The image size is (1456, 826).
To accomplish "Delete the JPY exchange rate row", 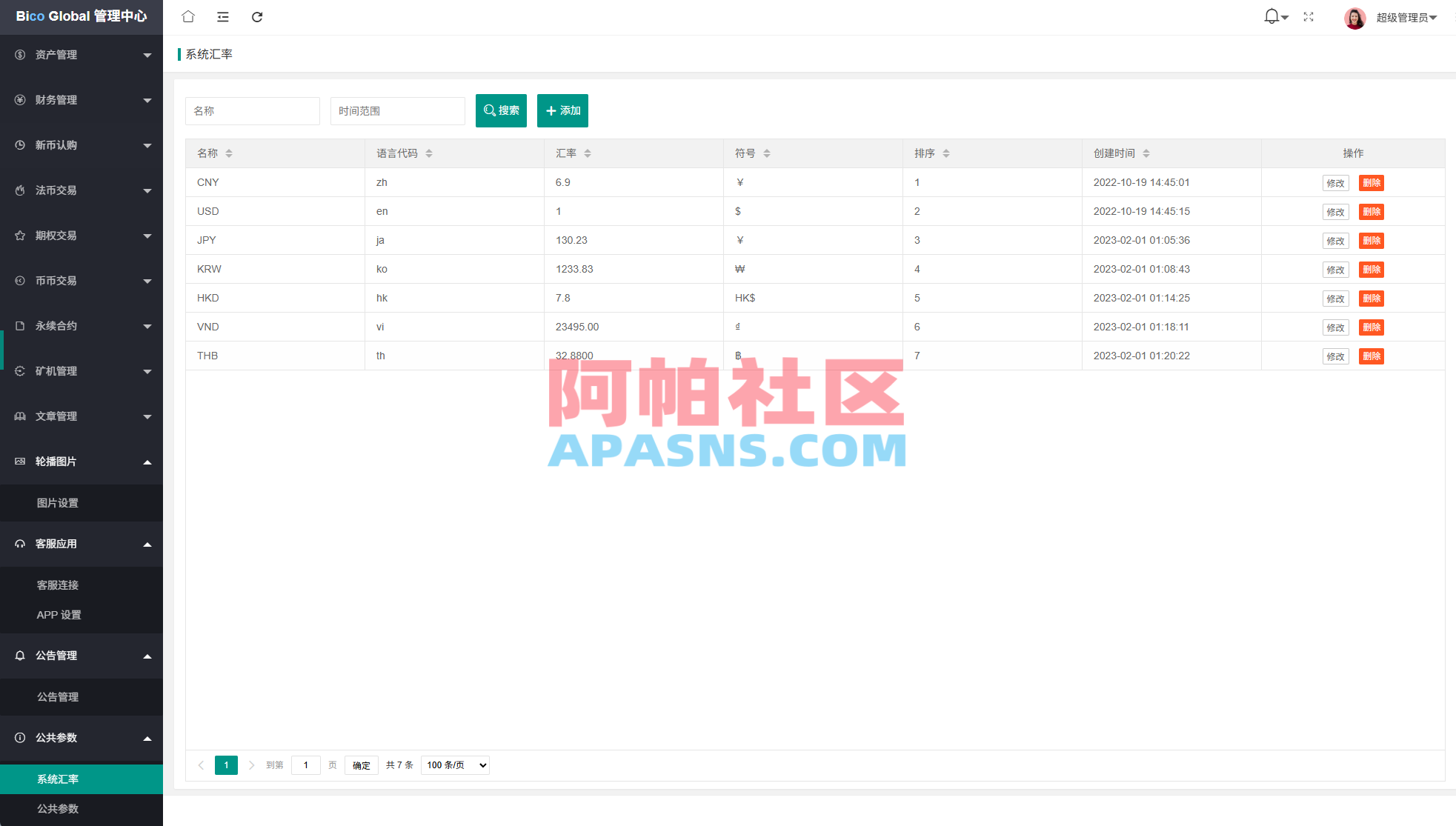I will [x=1371, y=240].
